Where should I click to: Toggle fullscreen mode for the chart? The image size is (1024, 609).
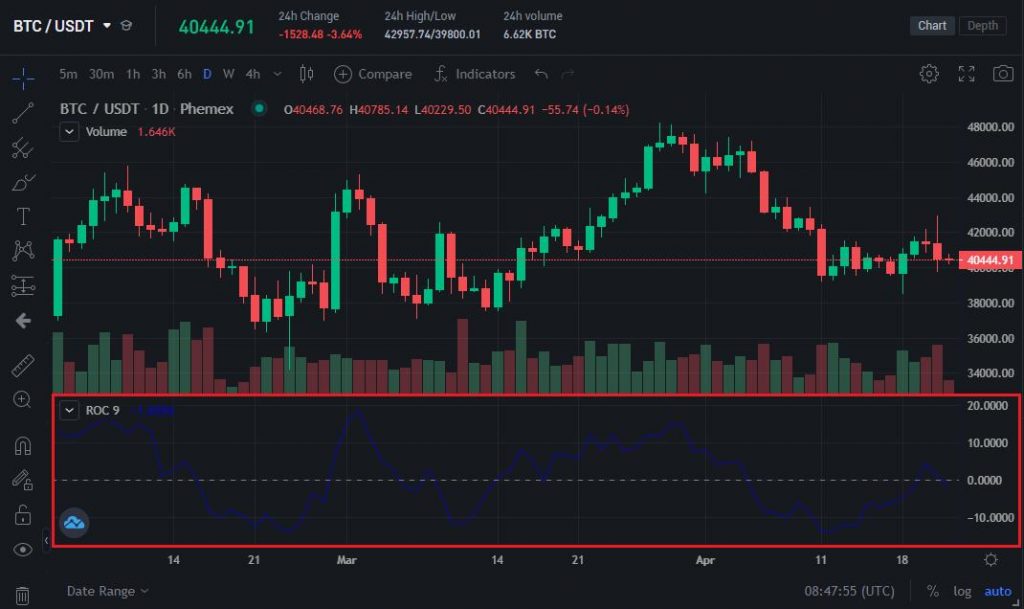coord(965,73)
